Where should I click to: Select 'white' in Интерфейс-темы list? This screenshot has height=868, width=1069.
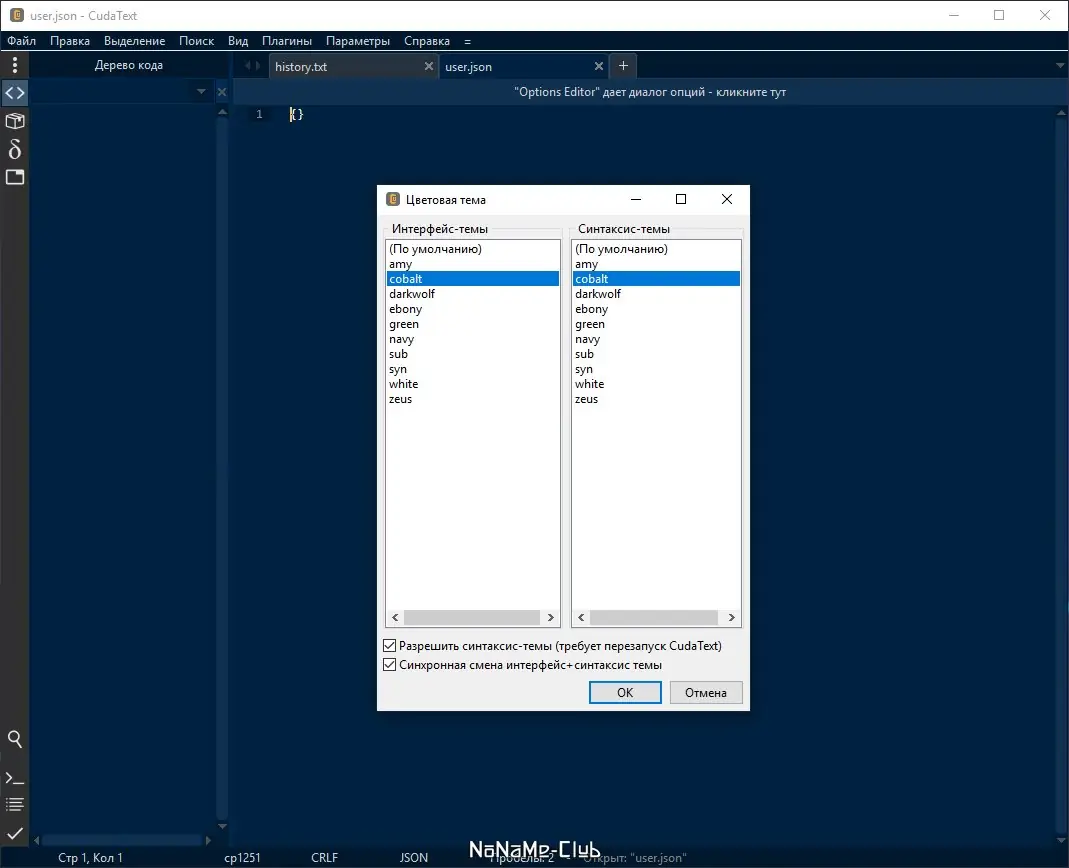(472, 384)
